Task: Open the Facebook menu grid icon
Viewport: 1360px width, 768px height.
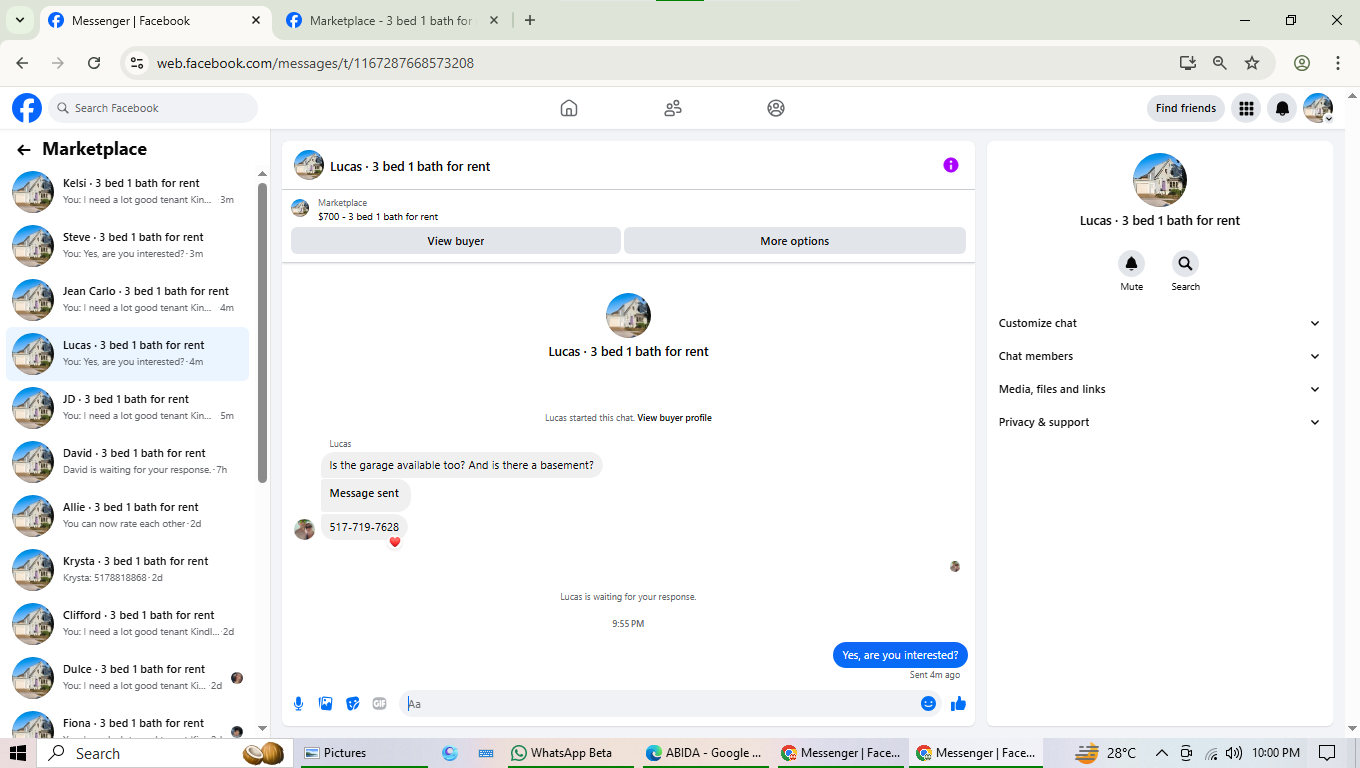Action: pos(1246,108)
